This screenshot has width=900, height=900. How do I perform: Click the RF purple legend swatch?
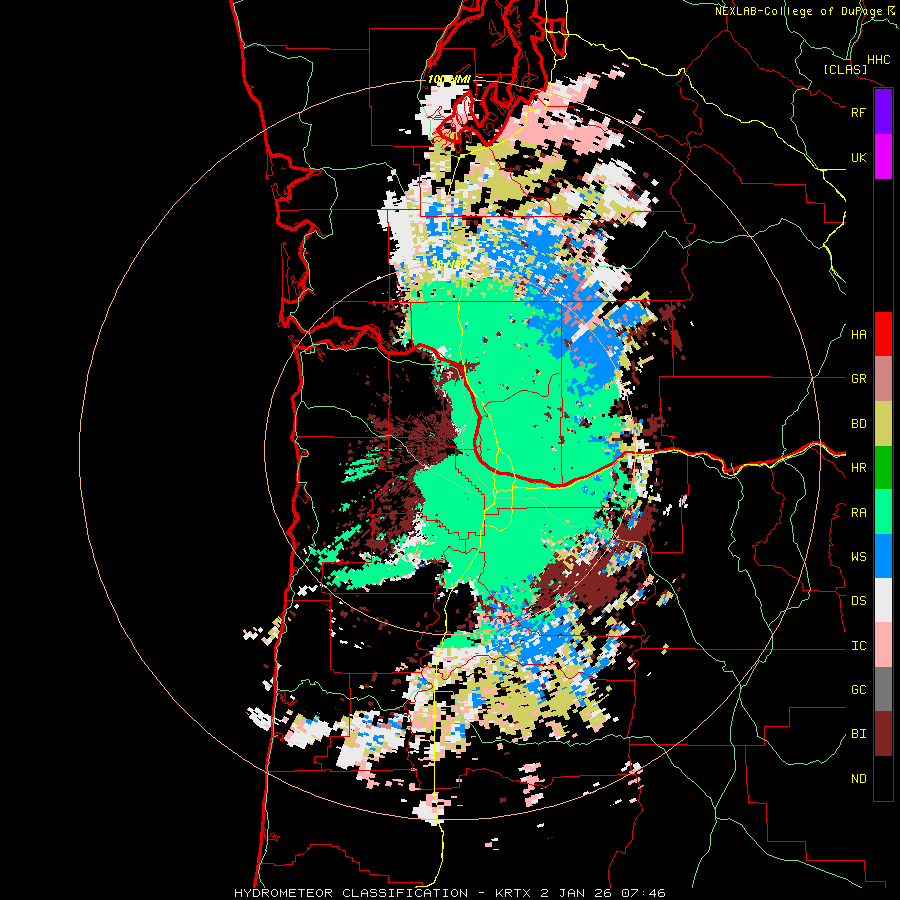coord(883,112)
